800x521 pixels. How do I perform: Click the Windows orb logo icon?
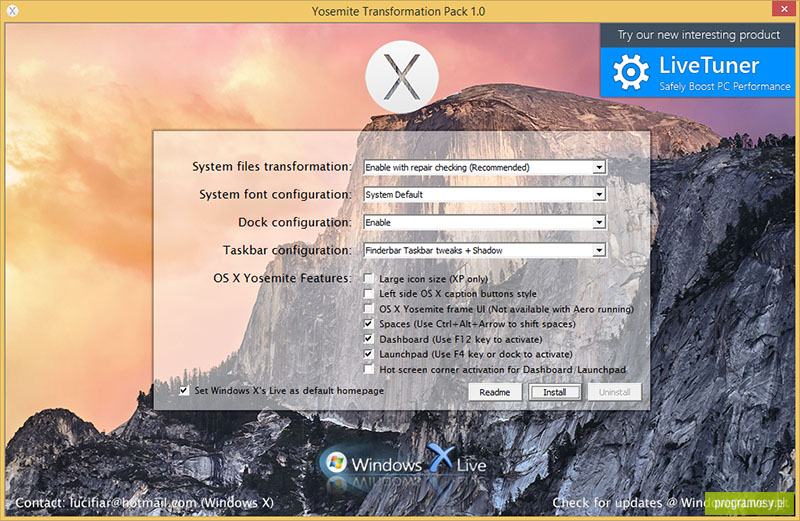(x=336, y=462)
